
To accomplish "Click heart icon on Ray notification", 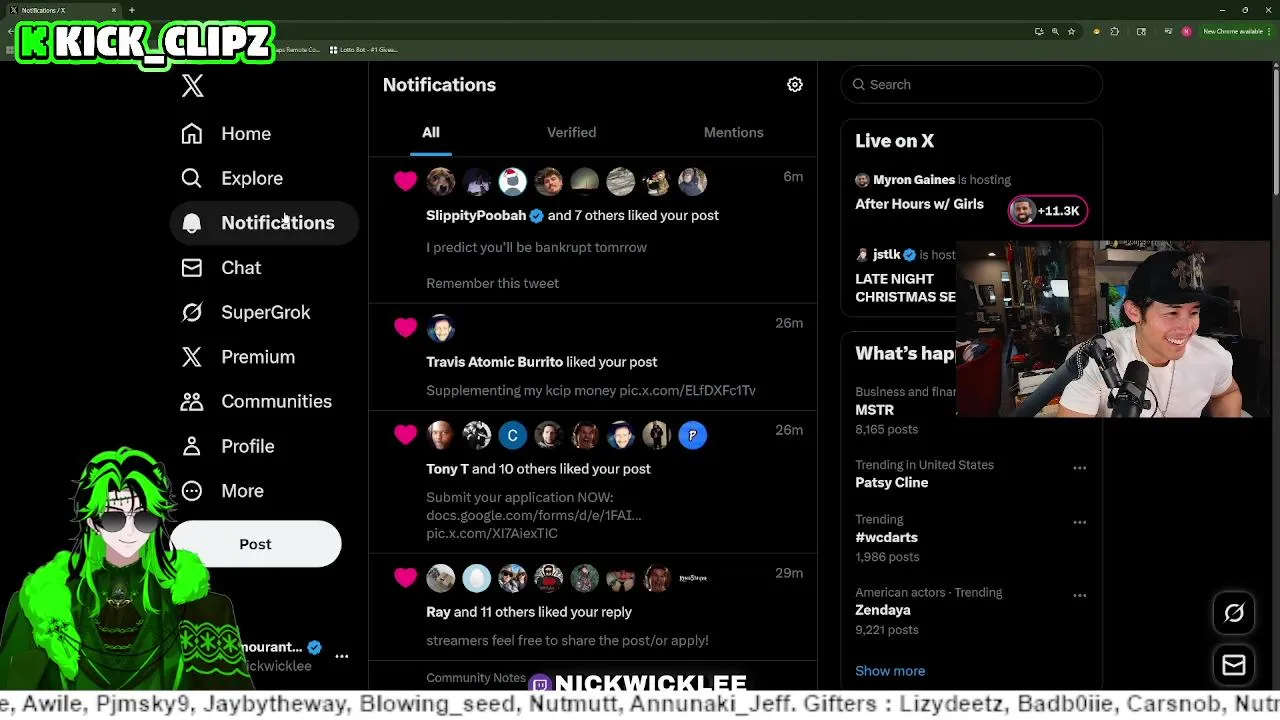I will 405,578.
